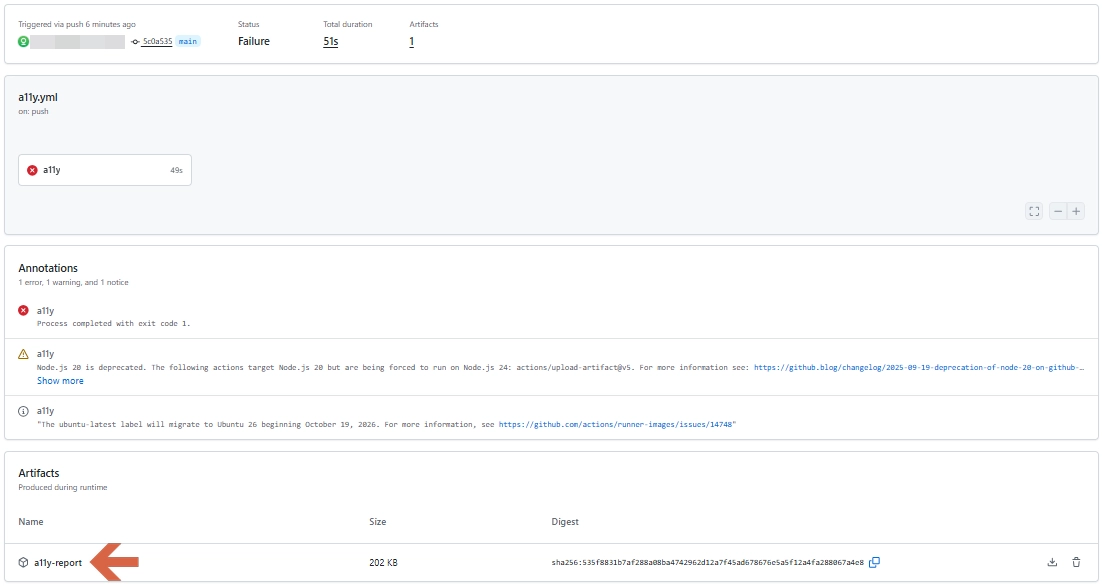
Task: Click 'Produced during runtime' subtitle
Action: click(x=63, y=488)
